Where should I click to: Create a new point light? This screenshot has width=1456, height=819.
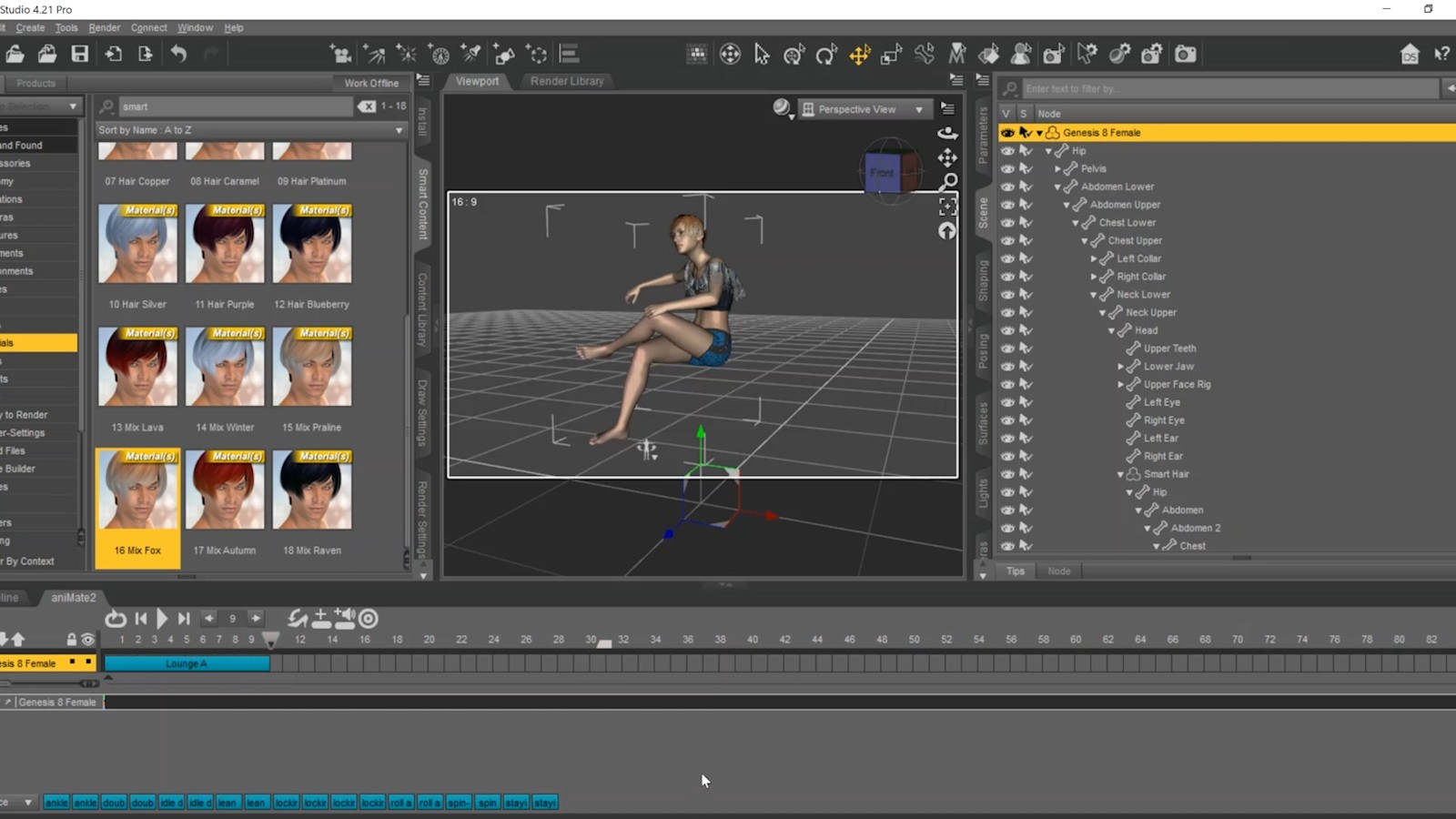406,55
